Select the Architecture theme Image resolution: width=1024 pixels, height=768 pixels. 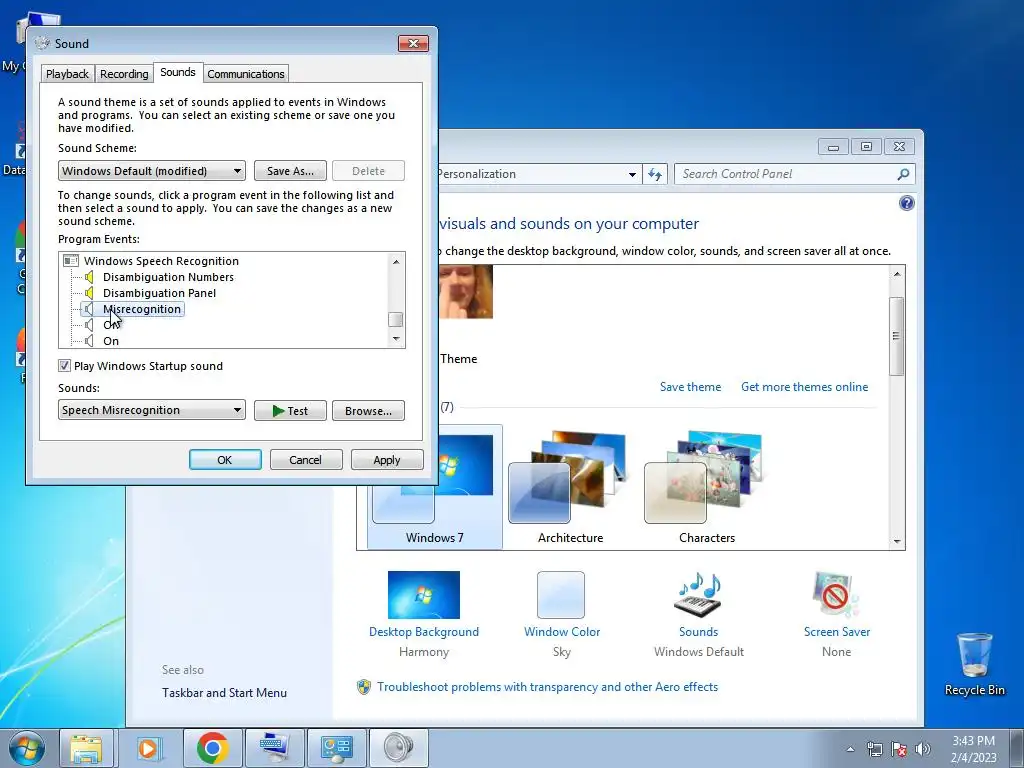coord(570,488)
